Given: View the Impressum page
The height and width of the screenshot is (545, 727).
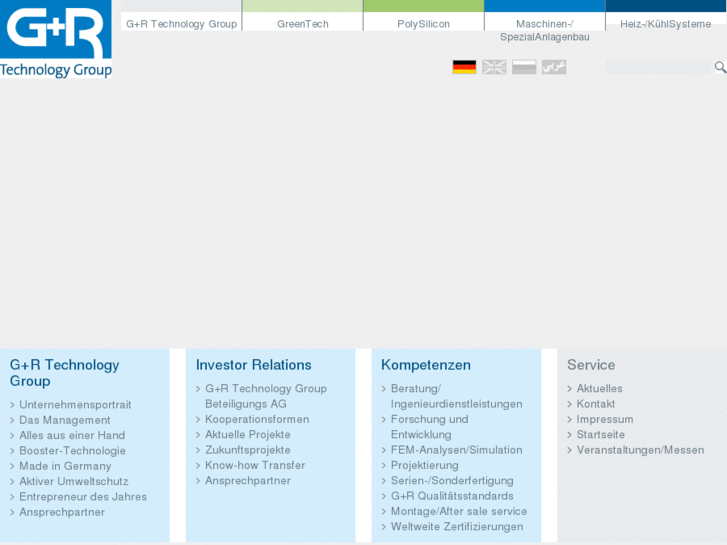Looking at the screenshot, I should click(x=605, y=419).
